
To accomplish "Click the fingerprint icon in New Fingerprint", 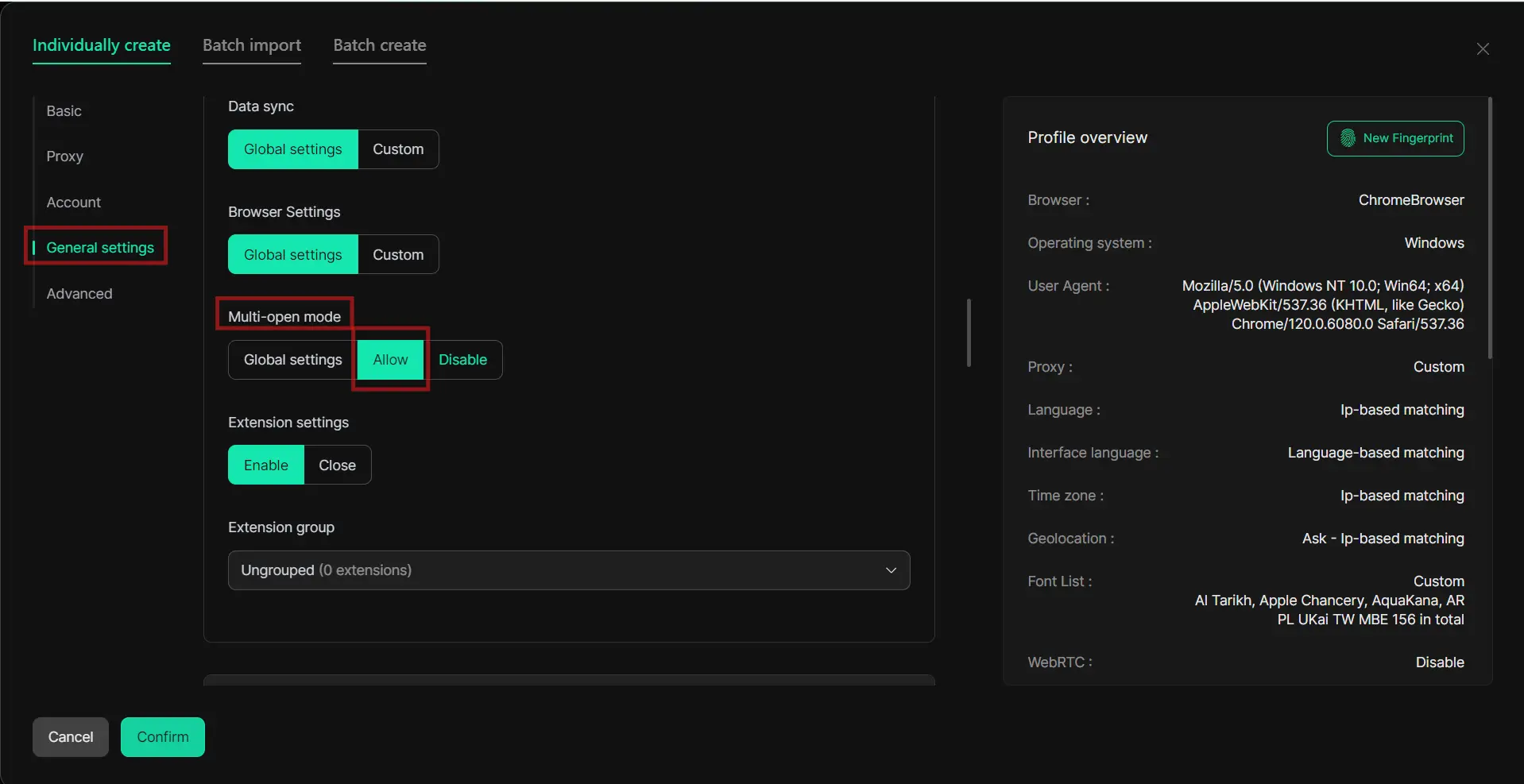I will tap(1348, 138).
